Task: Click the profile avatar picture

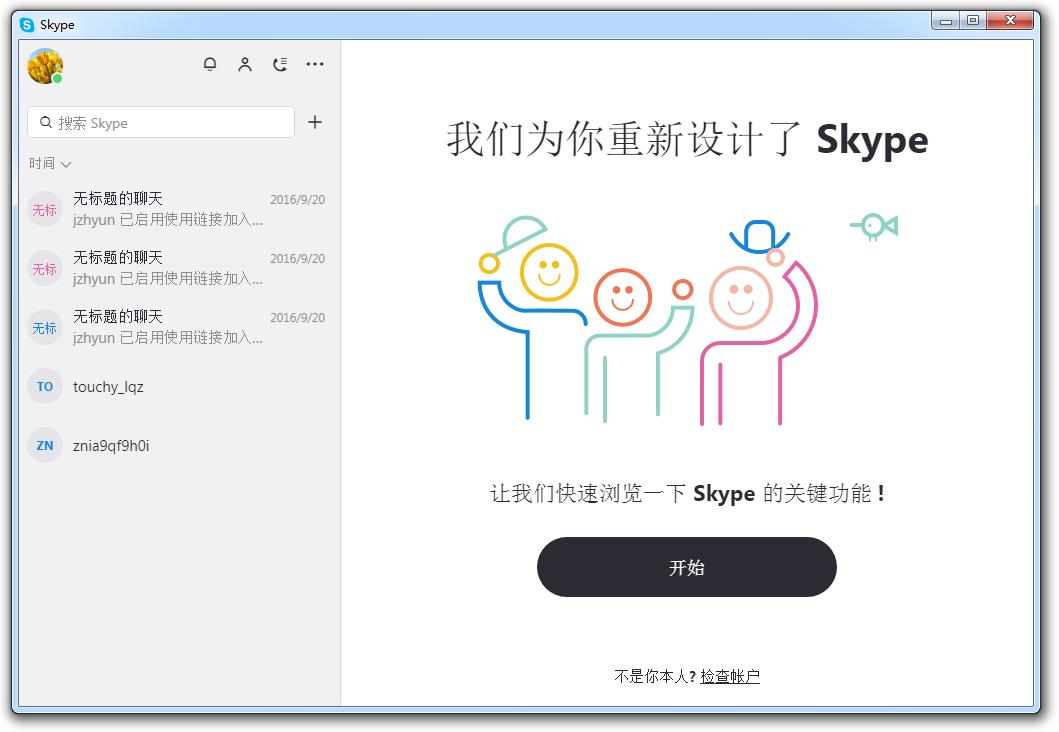Action: tap(45, 66)
